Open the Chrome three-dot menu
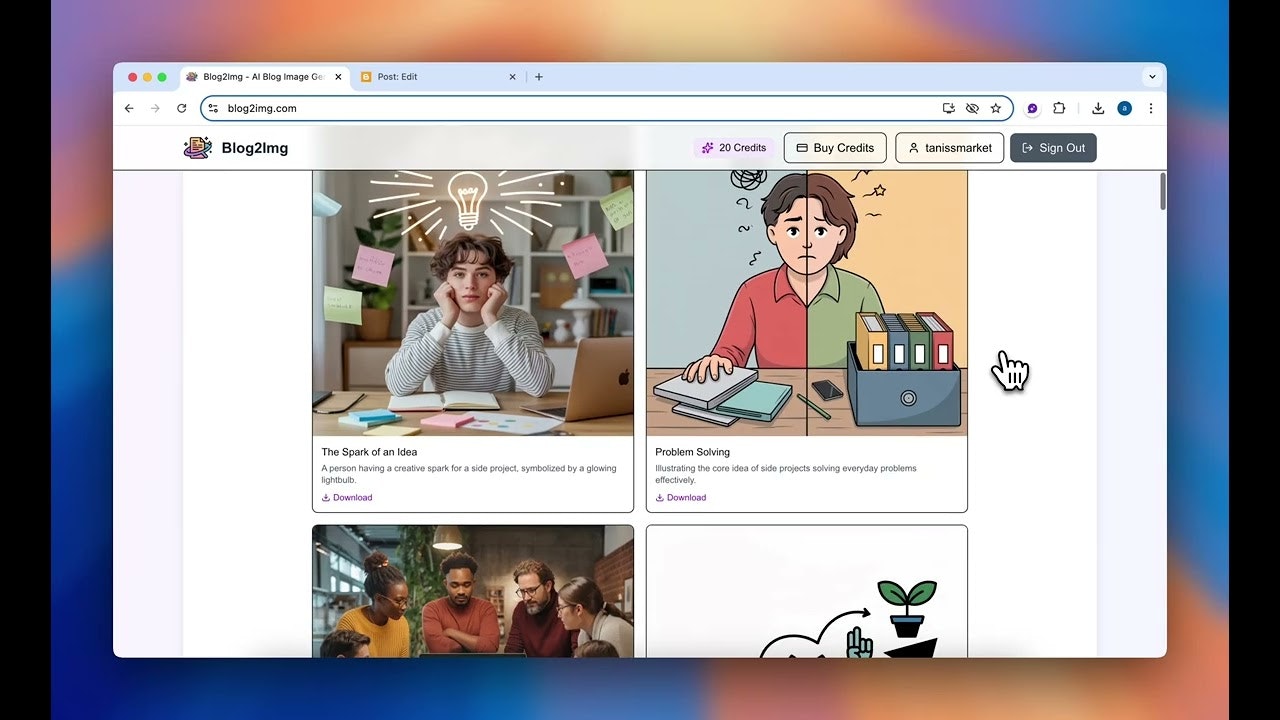 [x=1150, y=108]
